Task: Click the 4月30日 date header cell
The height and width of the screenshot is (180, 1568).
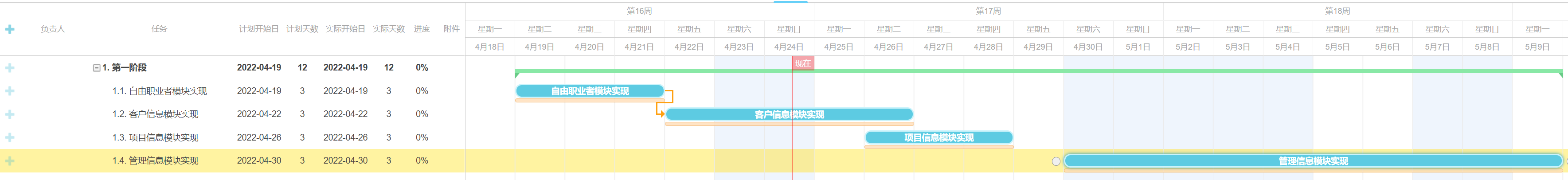Action: point(1088,47)
